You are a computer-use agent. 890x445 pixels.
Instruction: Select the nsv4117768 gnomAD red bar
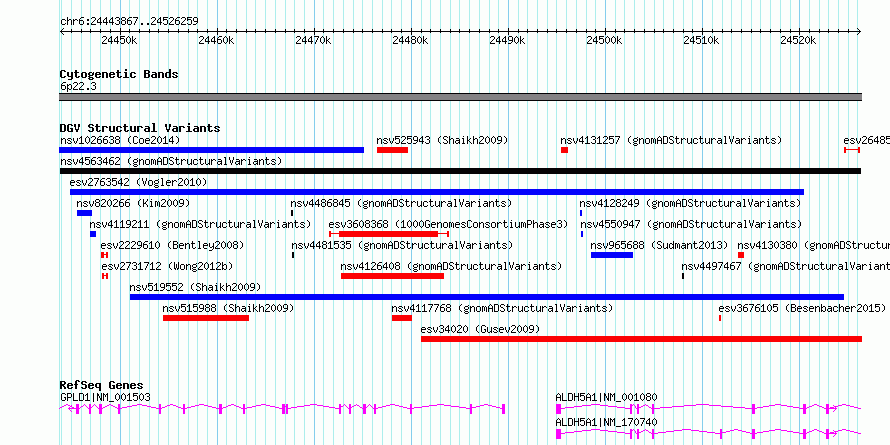click(x=401, y=318)
